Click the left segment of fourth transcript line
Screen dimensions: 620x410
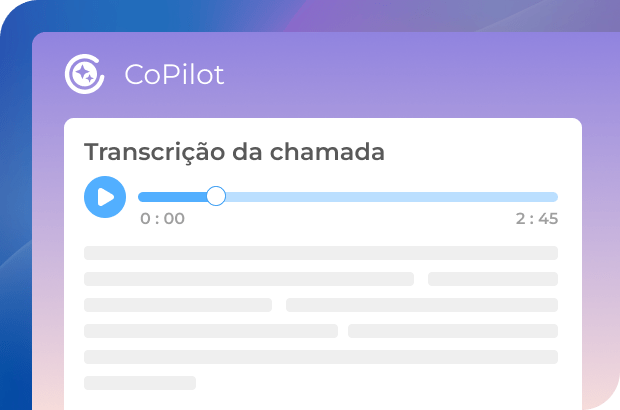[x=210, y=331]
